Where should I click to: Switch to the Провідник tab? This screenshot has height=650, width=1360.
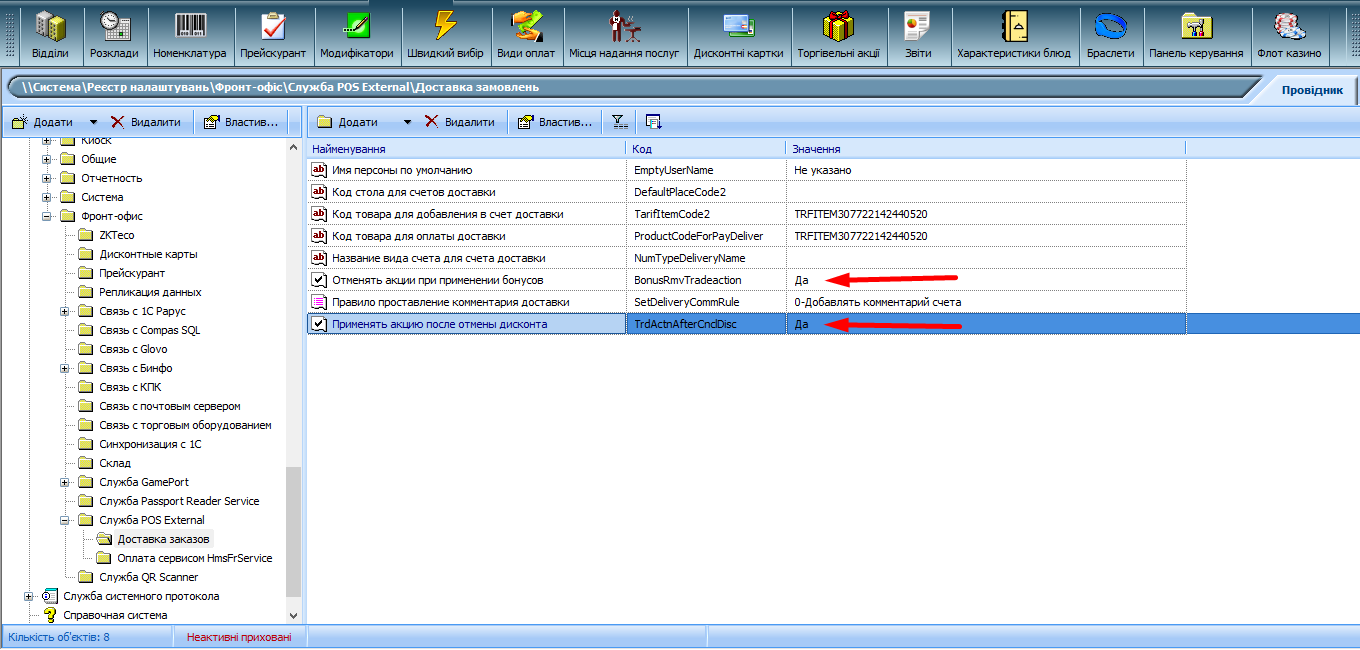(x=1311, y=90)
